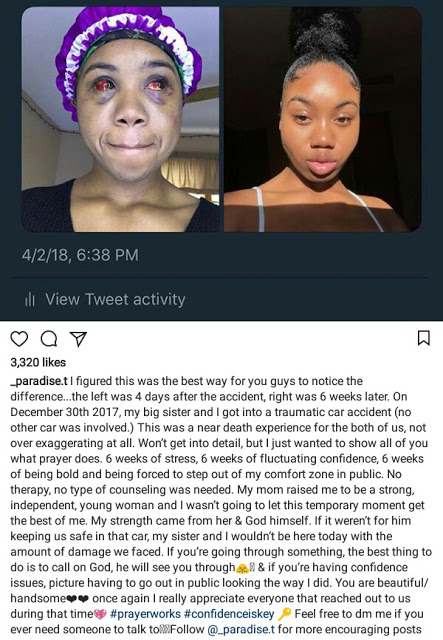Share the post using the paper plane icon

click(x=78, y=339)
